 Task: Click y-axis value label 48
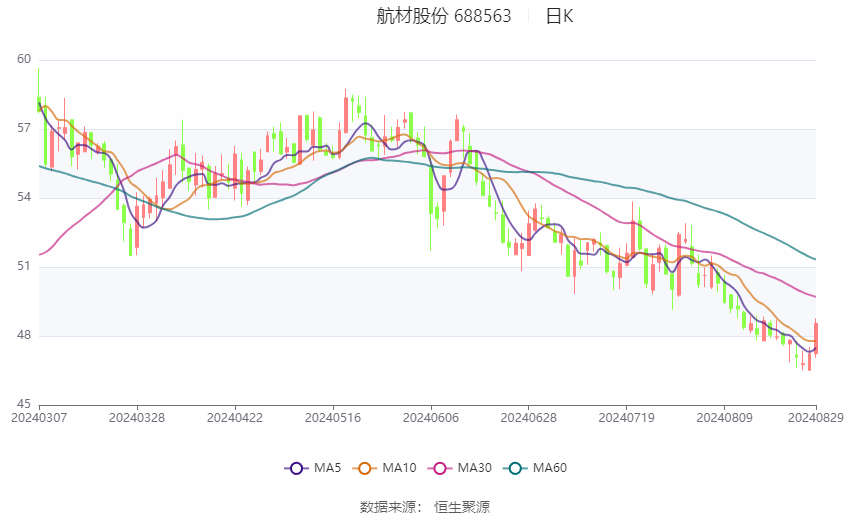[x=24, y=335]
